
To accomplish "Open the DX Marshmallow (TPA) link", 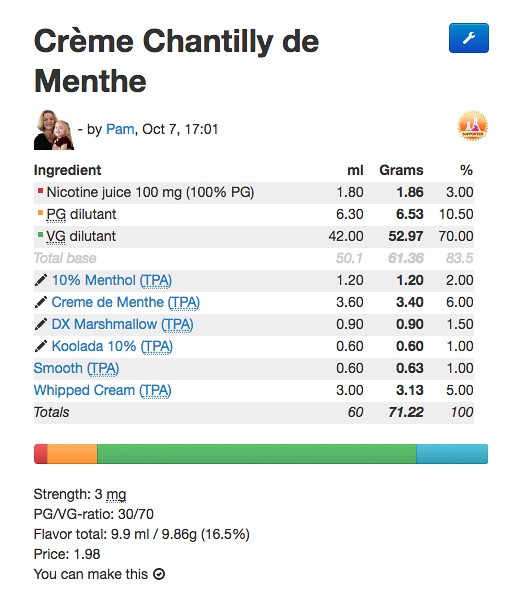I will [122, 324].
